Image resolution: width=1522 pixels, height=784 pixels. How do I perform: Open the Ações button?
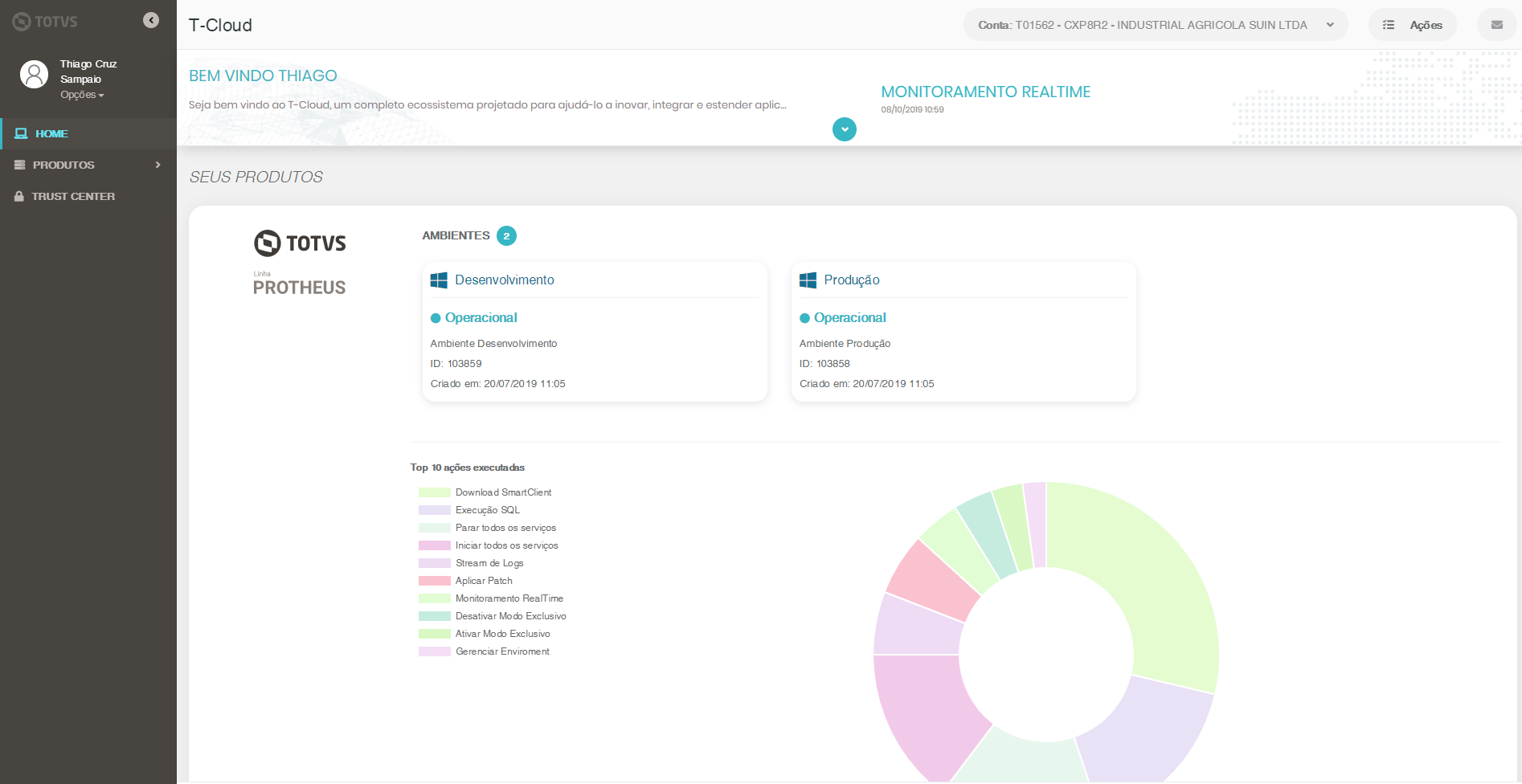[x=1413, y=25]
